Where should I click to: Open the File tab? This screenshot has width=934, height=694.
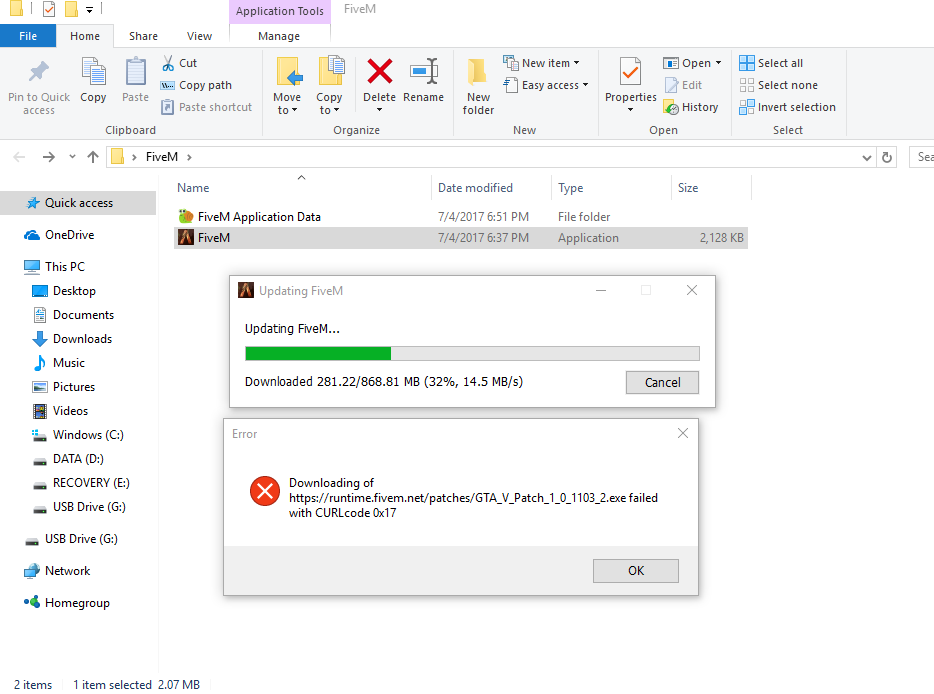tap(28, 36)
